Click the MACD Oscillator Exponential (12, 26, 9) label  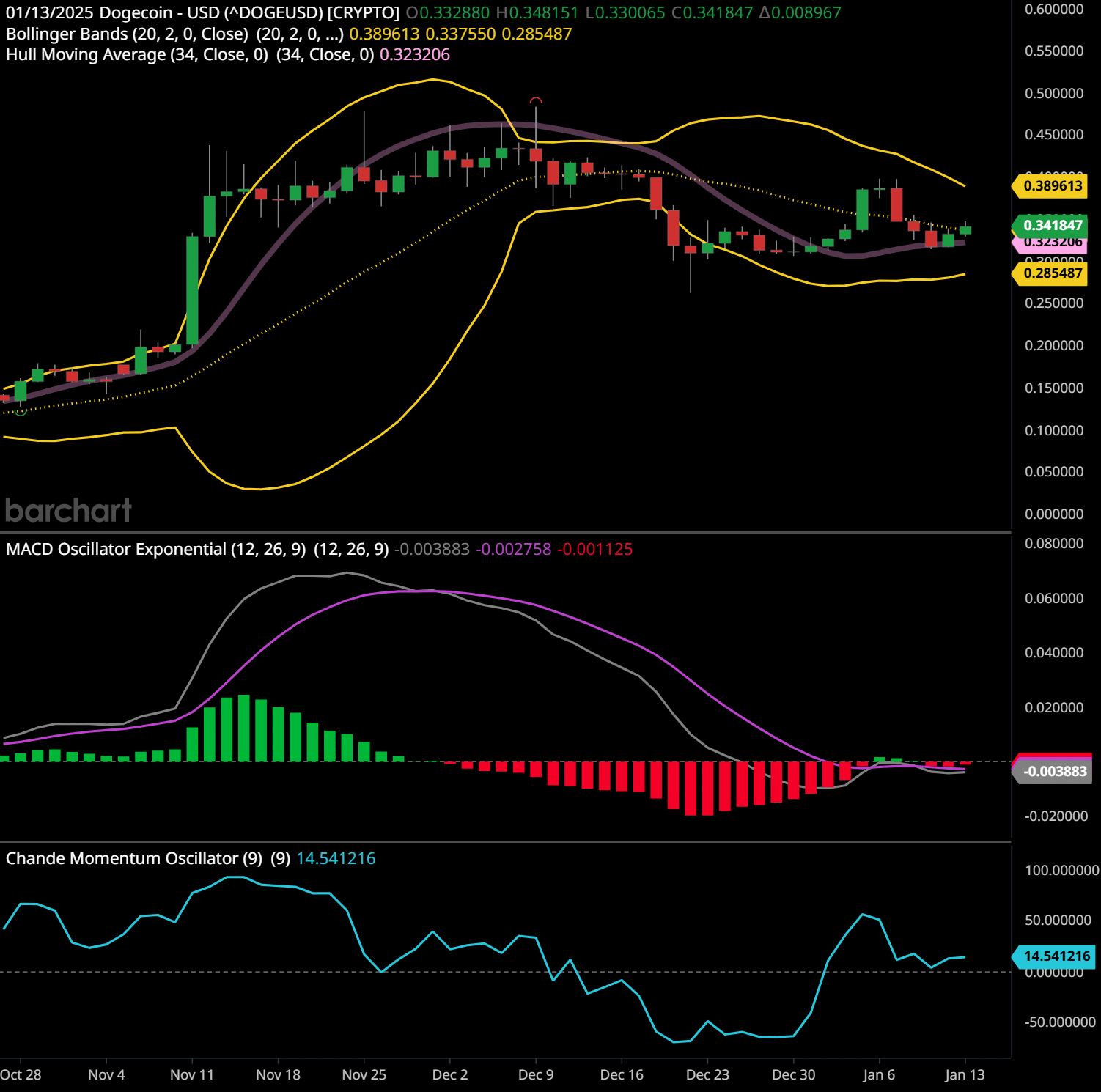click(x=155, y=549)
